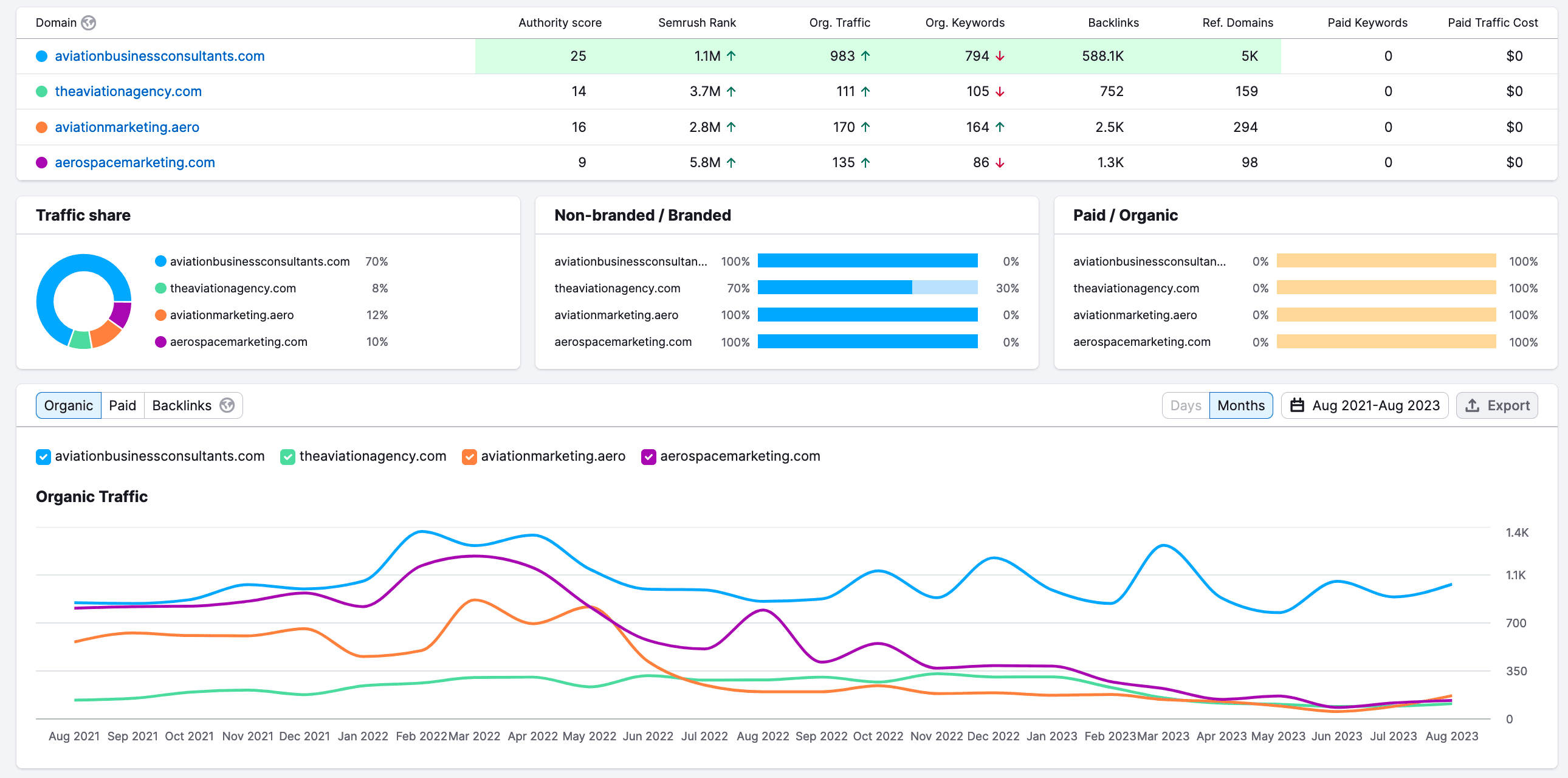Select the Organic tab
This screenshot has height=778, width=1568.
pos(69,405)
